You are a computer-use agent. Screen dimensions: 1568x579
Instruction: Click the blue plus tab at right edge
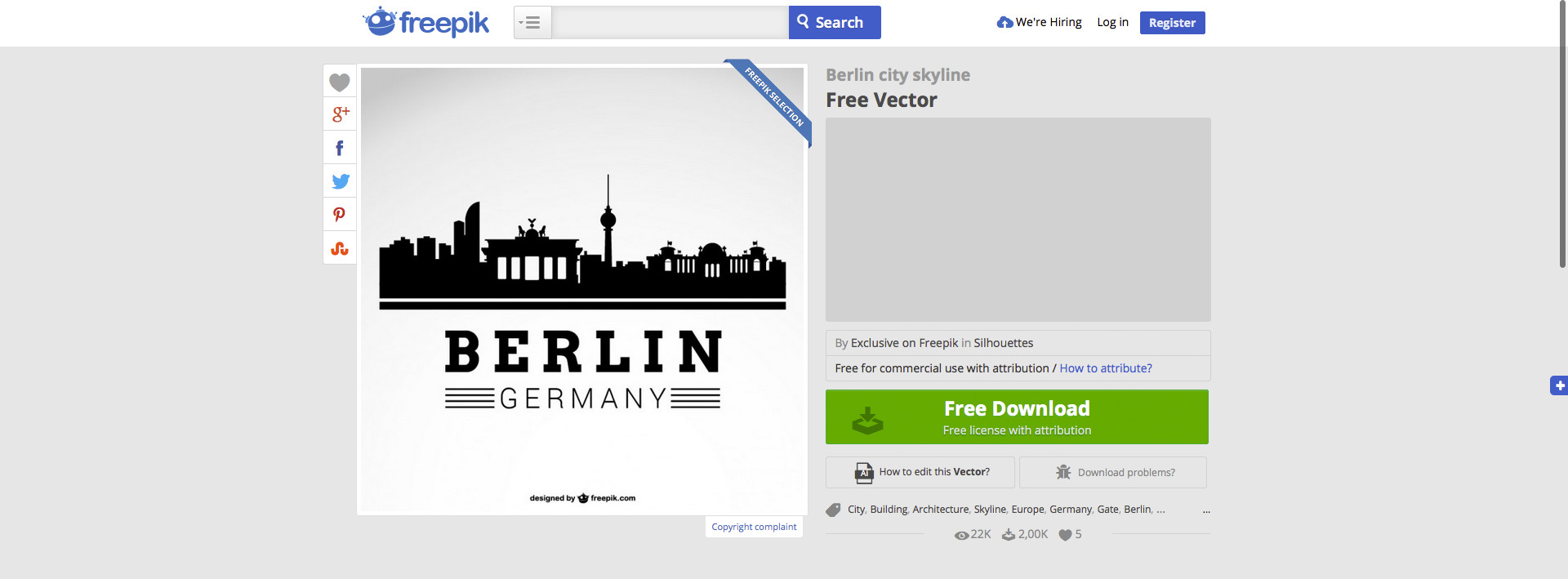[x=1559, y=385]
